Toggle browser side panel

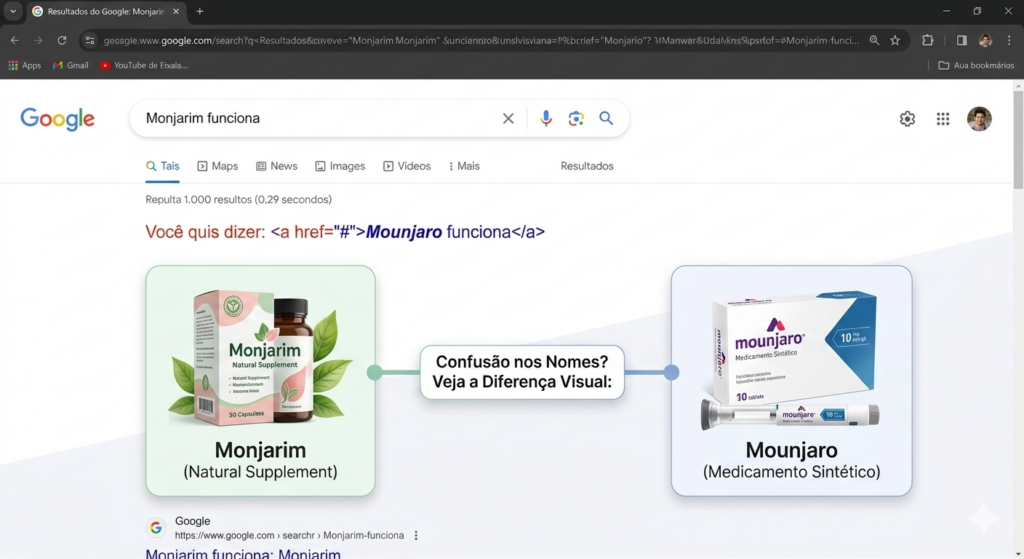tap(961, 40)
